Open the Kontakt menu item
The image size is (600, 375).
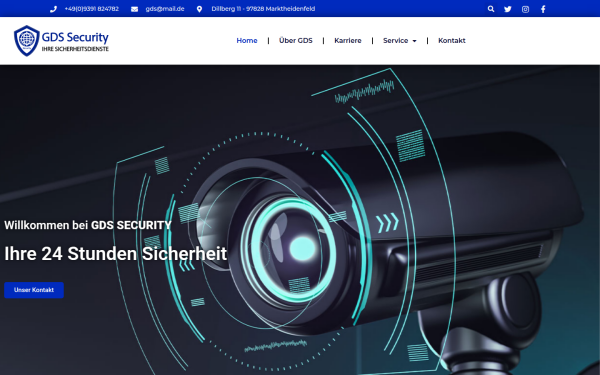click(452, 41)
